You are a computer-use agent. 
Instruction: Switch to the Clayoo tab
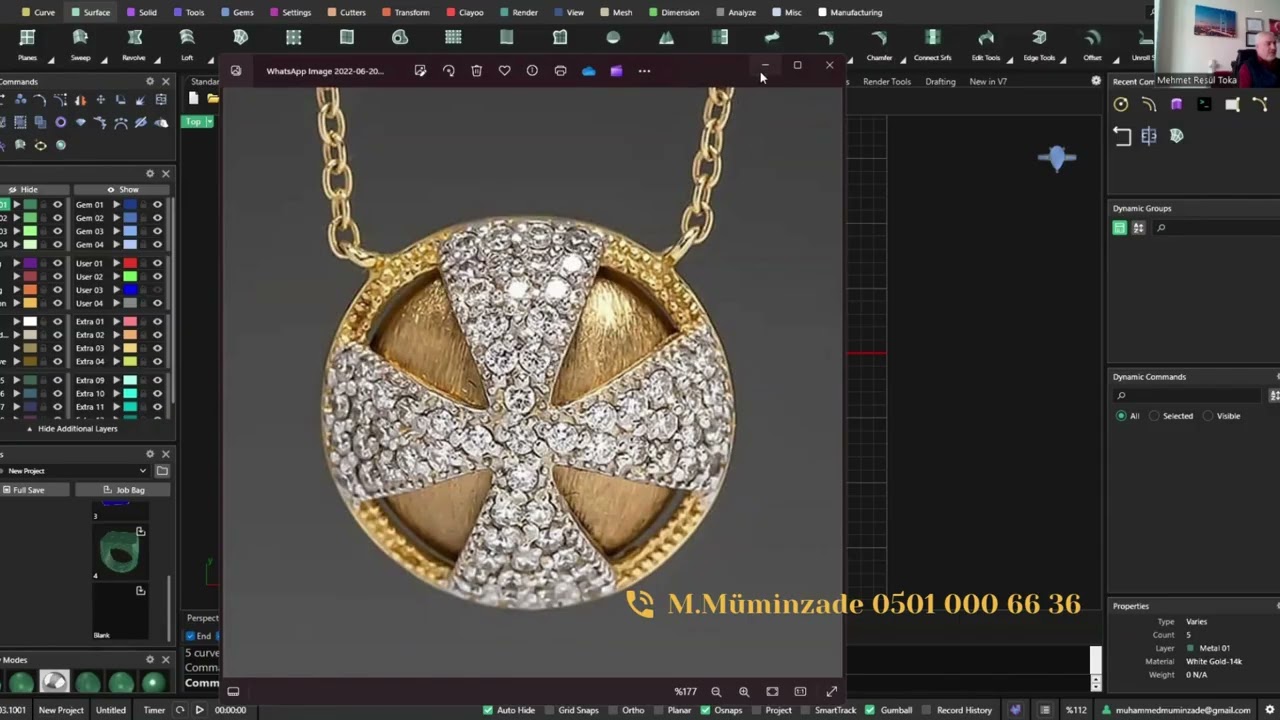(465, 12)
